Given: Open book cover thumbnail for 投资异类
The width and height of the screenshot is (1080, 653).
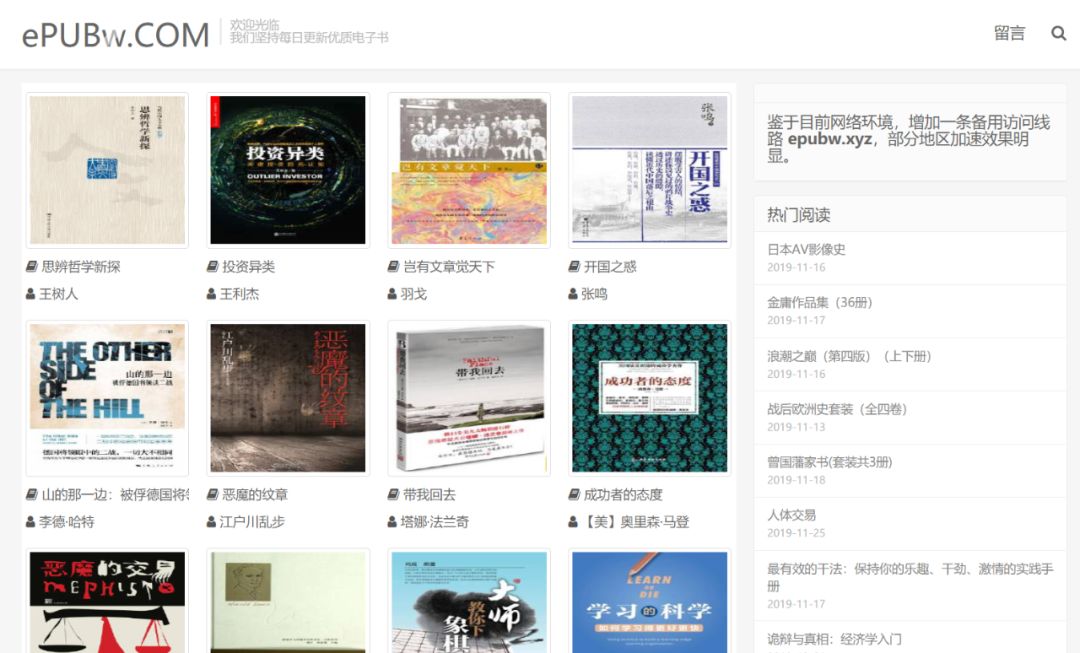Looking at the screenshot, I should 288,169.
